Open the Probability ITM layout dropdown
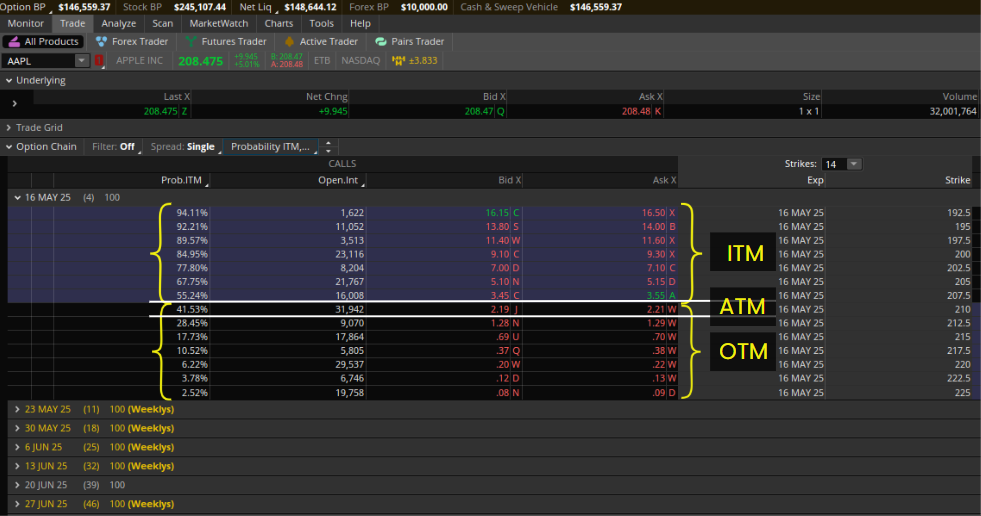The image size is (981, 516). pos(270,146)
